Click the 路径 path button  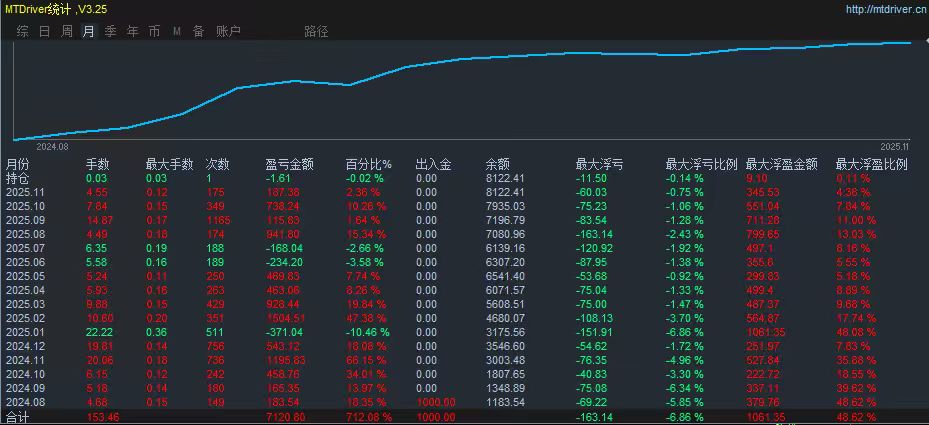point(316,31)
